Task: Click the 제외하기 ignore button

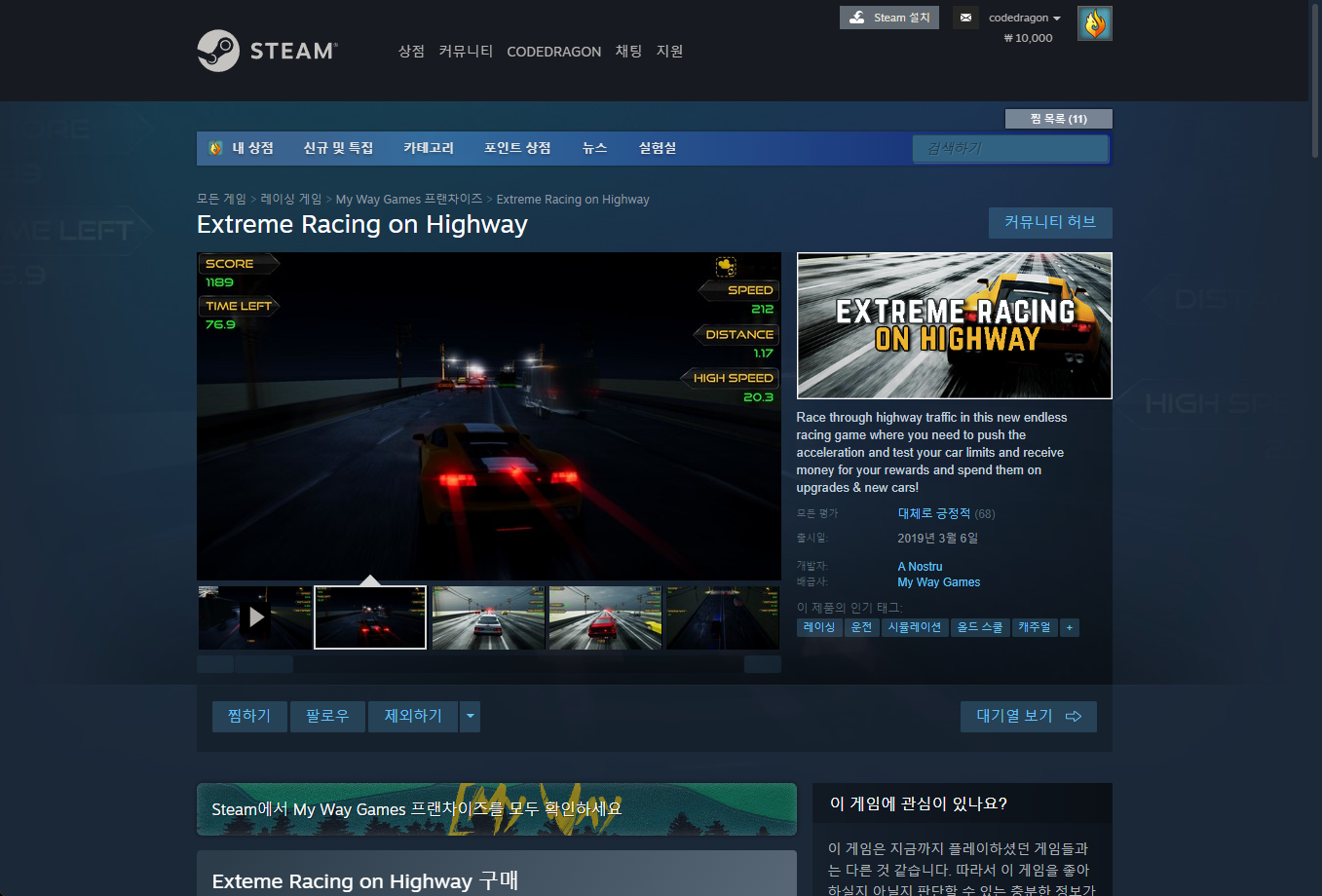Action: pyautogui.click(x=413, y=716)
